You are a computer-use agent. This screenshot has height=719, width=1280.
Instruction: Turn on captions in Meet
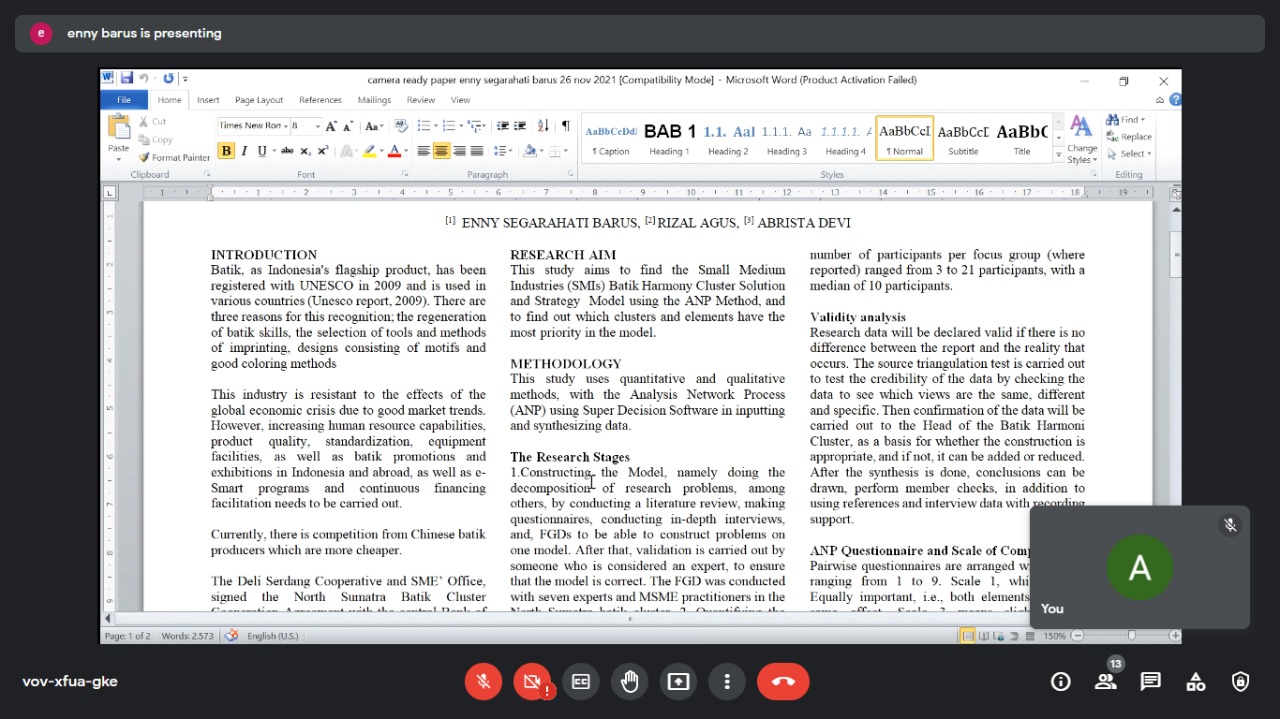[581, 682]
